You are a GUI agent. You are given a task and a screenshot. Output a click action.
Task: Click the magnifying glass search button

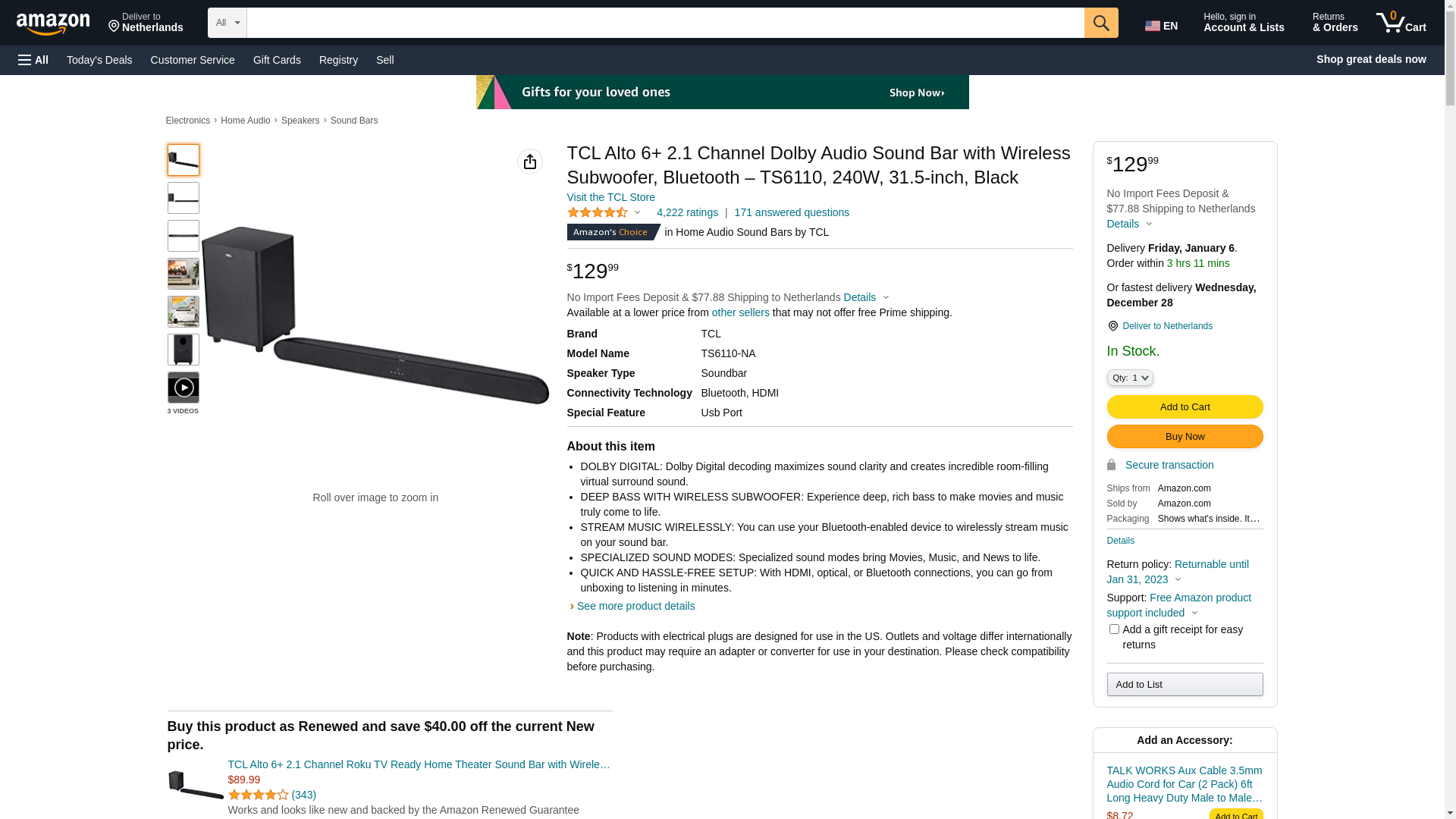tap(1100, 23)
